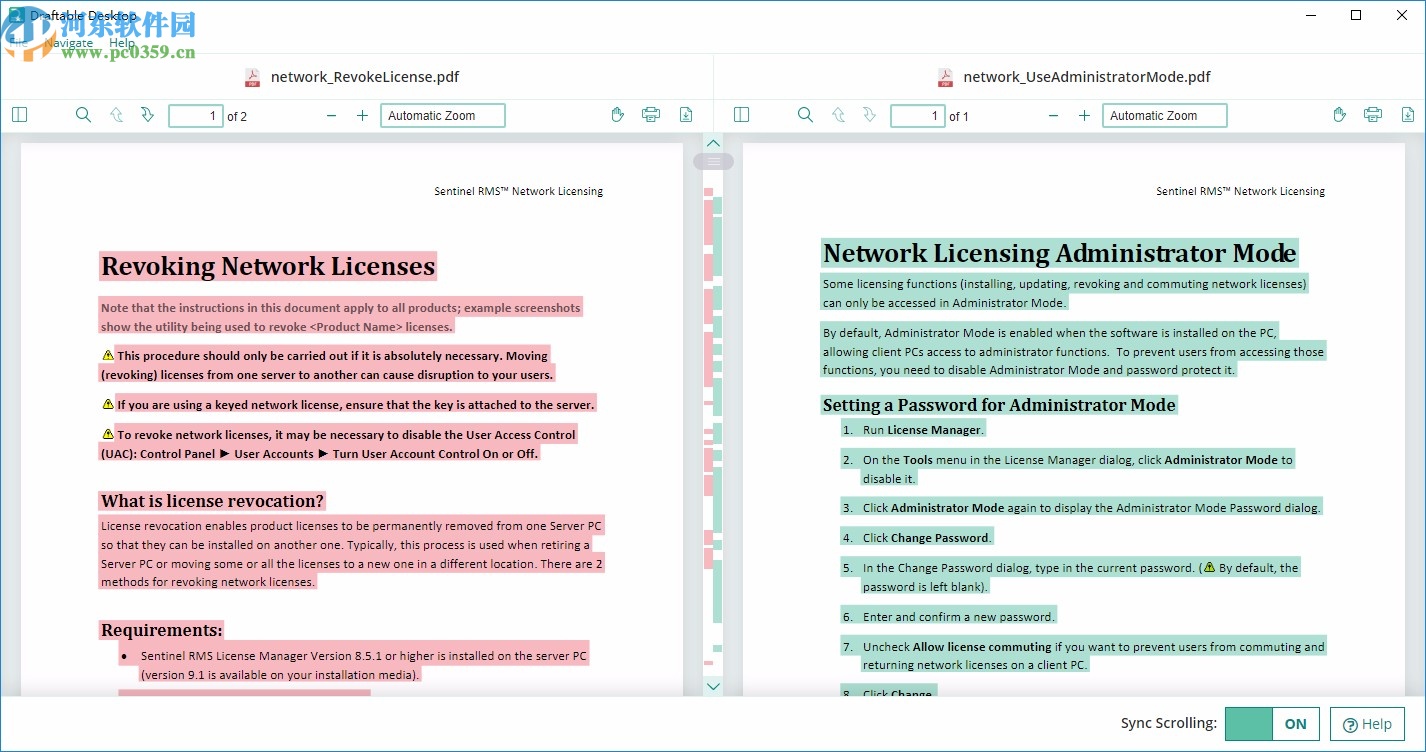
Task: Jump to previous change with up chevron
Action: pos(713,143)
